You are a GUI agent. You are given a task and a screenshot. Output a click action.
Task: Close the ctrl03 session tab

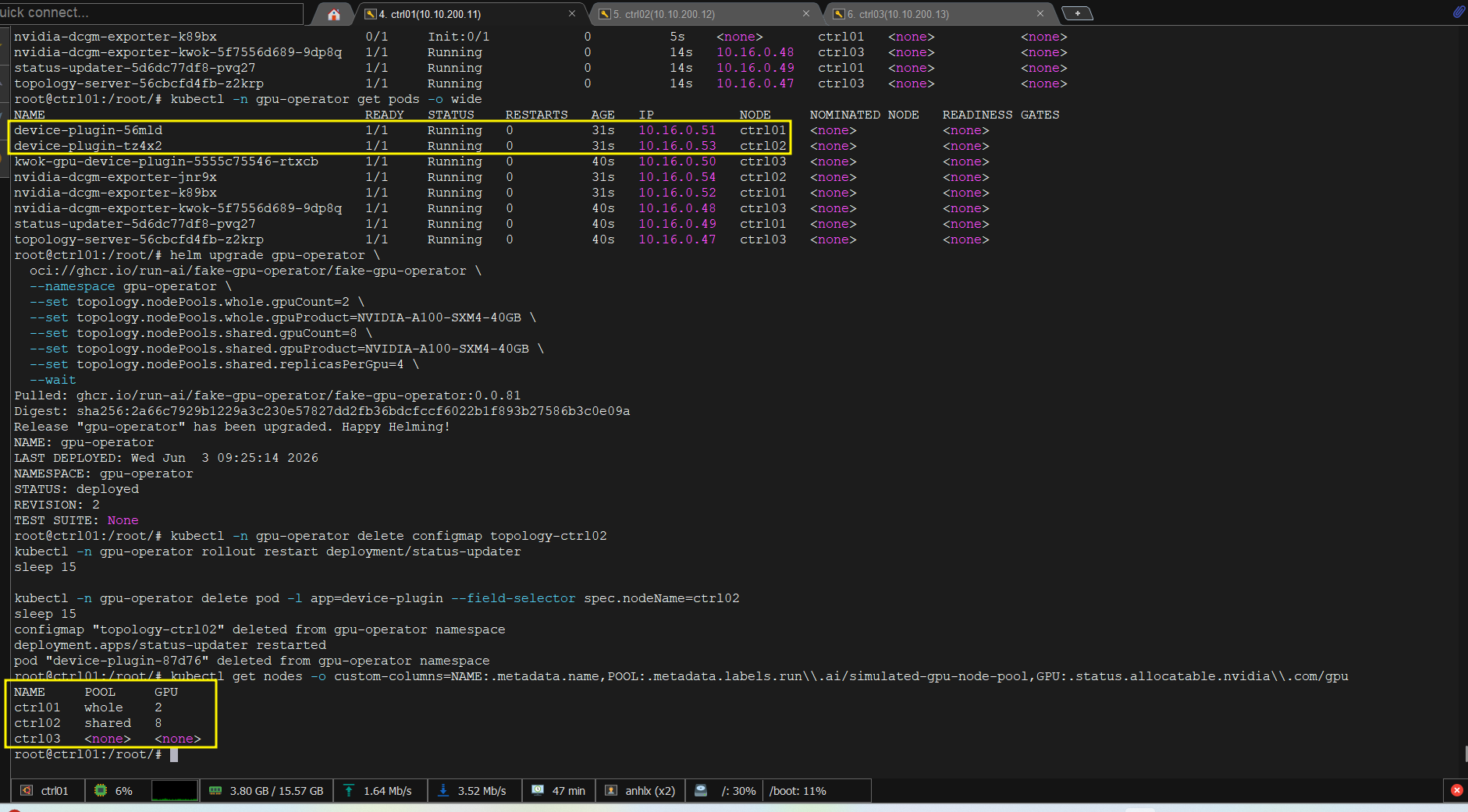pyautogui.click(x=1040, y=13)
